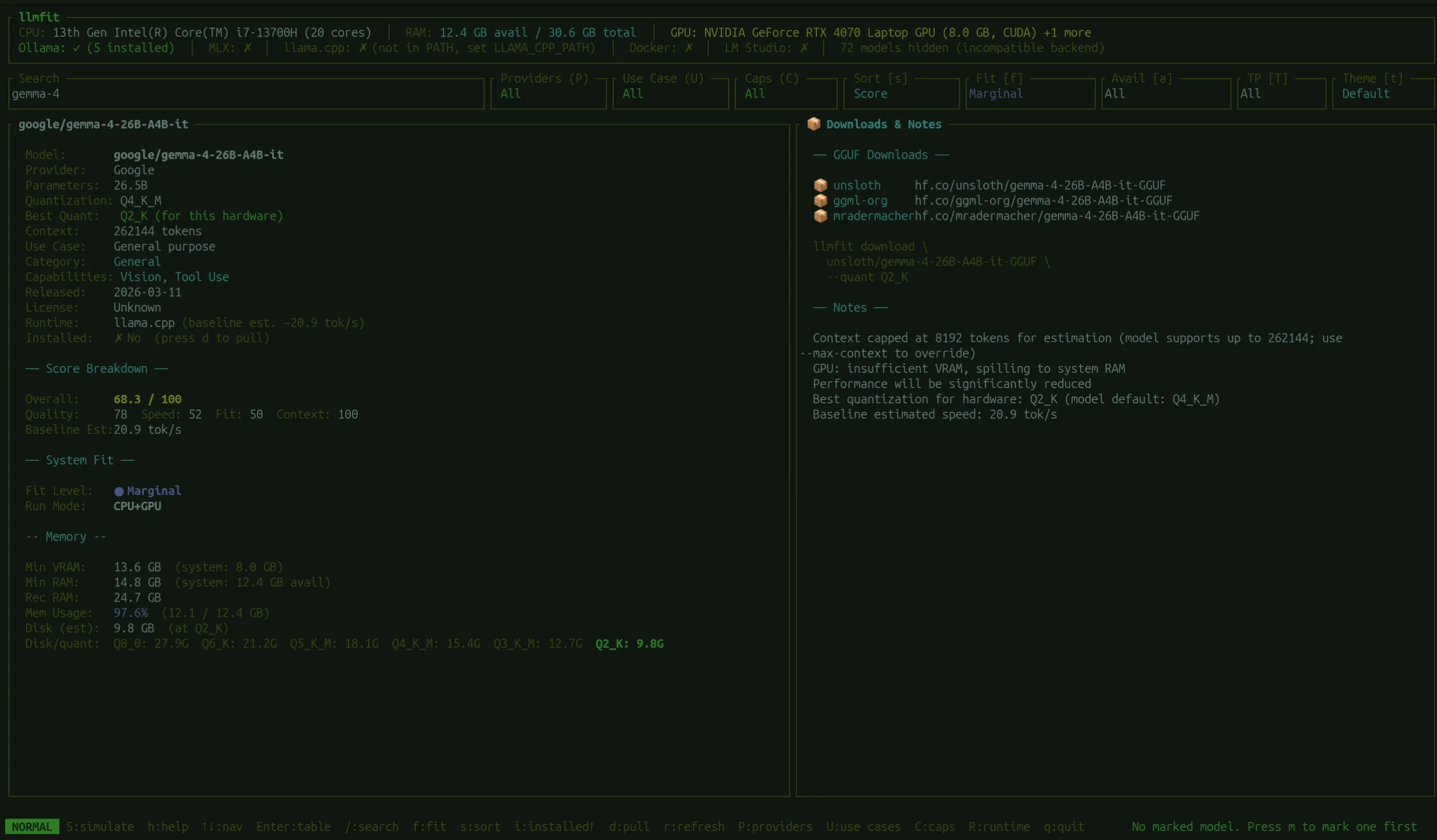Open the Providers filter dropdown
This screenshot has height=840, width=1437.
tap(547, 94)
